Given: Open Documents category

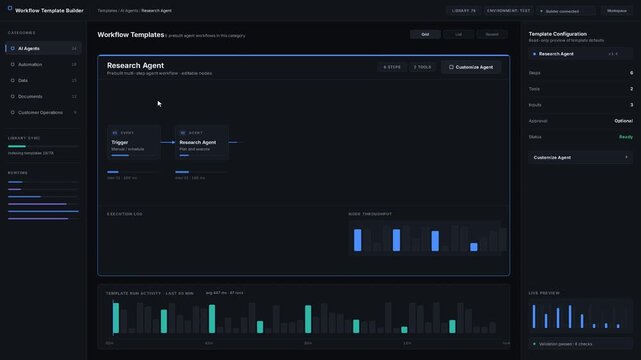Looking at the screenshot, I should point(43,96).
